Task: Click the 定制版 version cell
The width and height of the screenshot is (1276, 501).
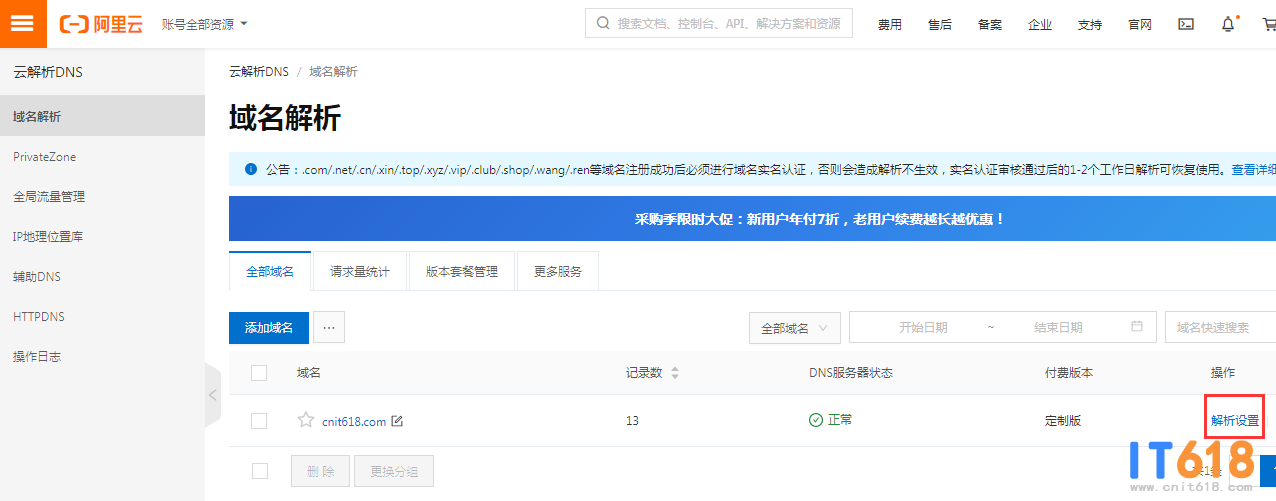Action: (1063, 421)
